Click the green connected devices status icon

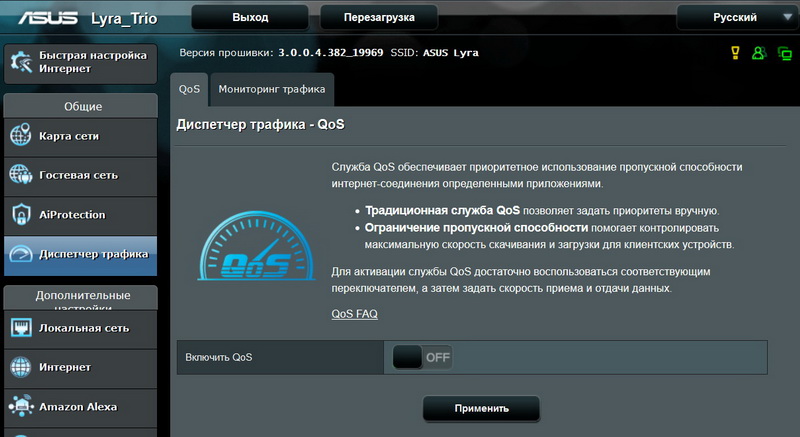coord(784,53)
